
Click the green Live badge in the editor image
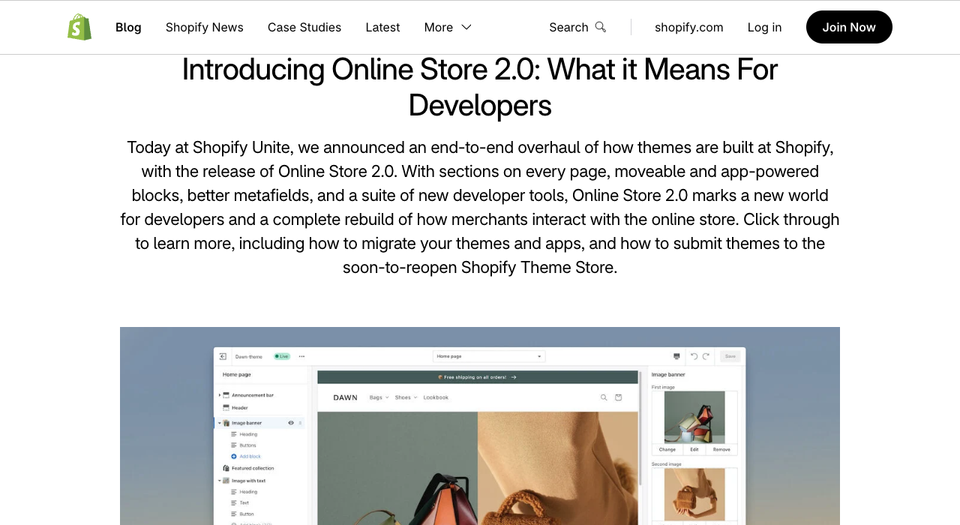tap(282, 356)
